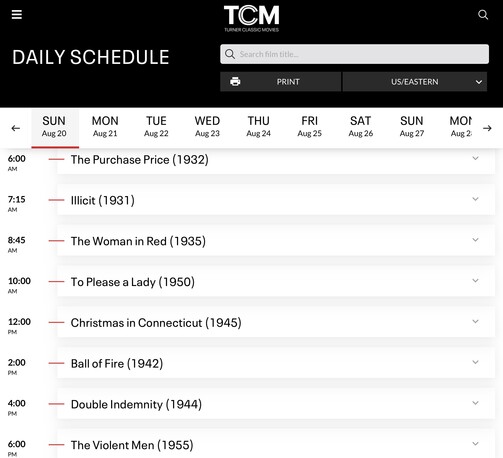The width and height of the screenshot is (503, 458).
Task: Open the US/Eastern timezone dropdown
Action: click(415, 82)
